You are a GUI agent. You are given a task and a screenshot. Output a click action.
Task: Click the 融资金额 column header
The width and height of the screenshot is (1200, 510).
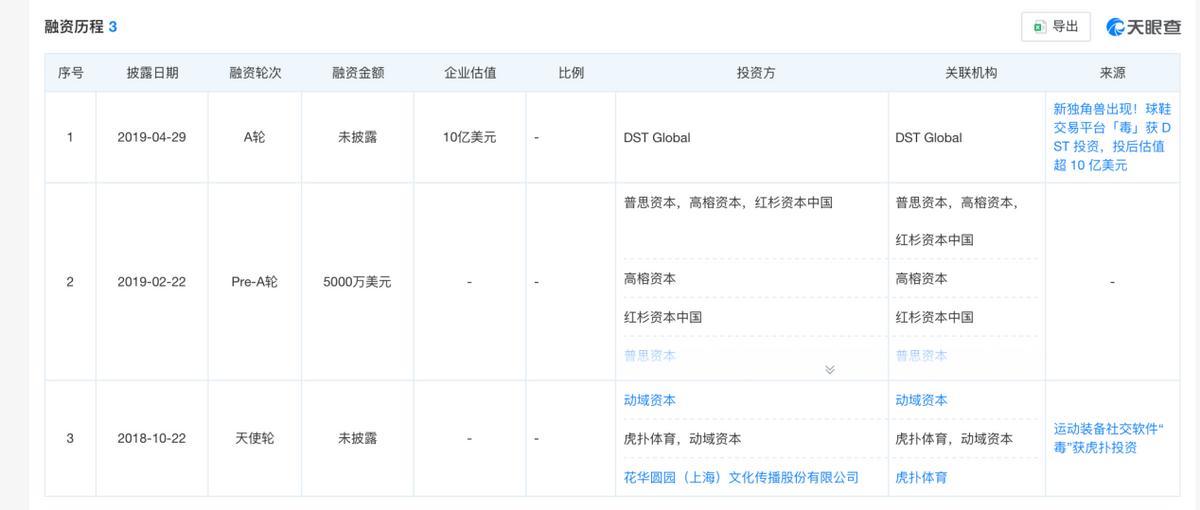358,73
